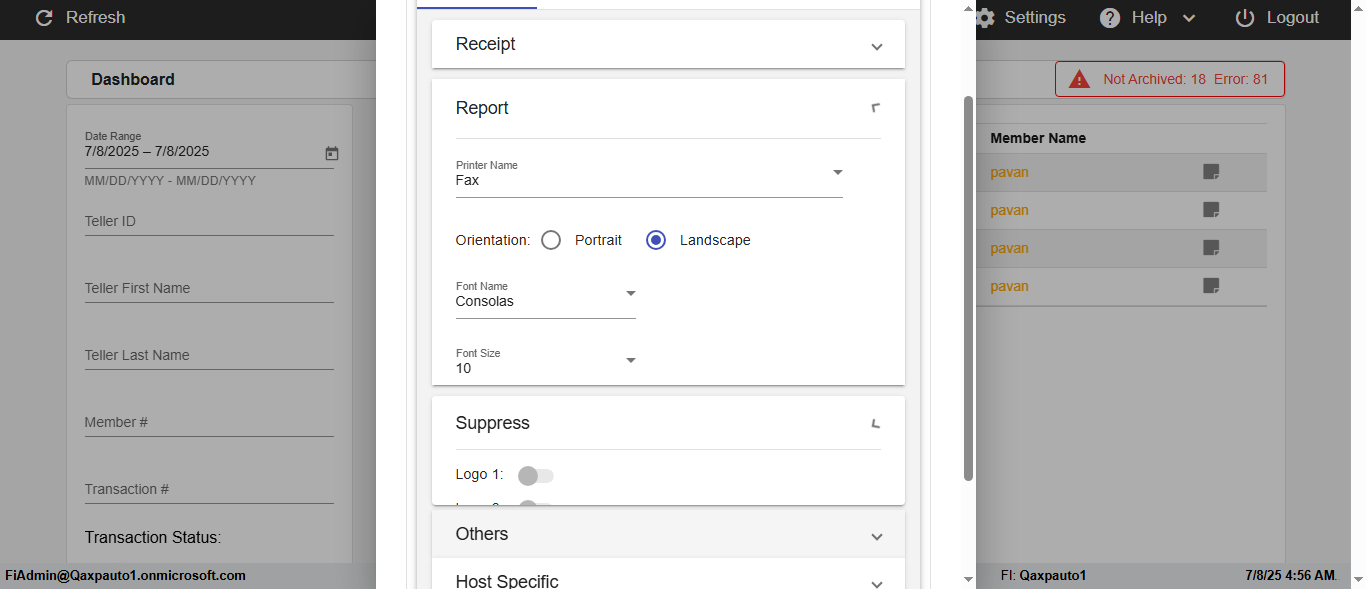Select Landscape orientation
The width and height of the screenshot is (1366, 589).
coord(656,240)
